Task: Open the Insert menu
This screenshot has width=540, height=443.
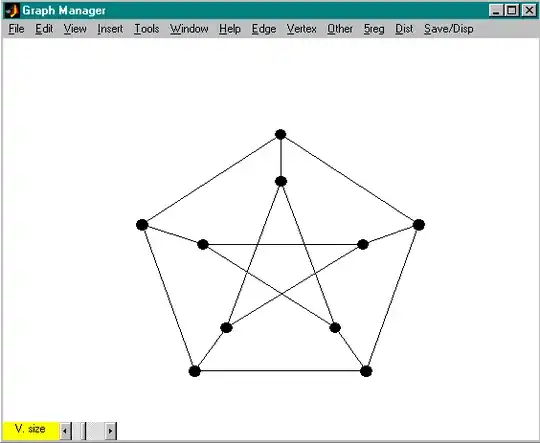Action: (x=110, y=29)
